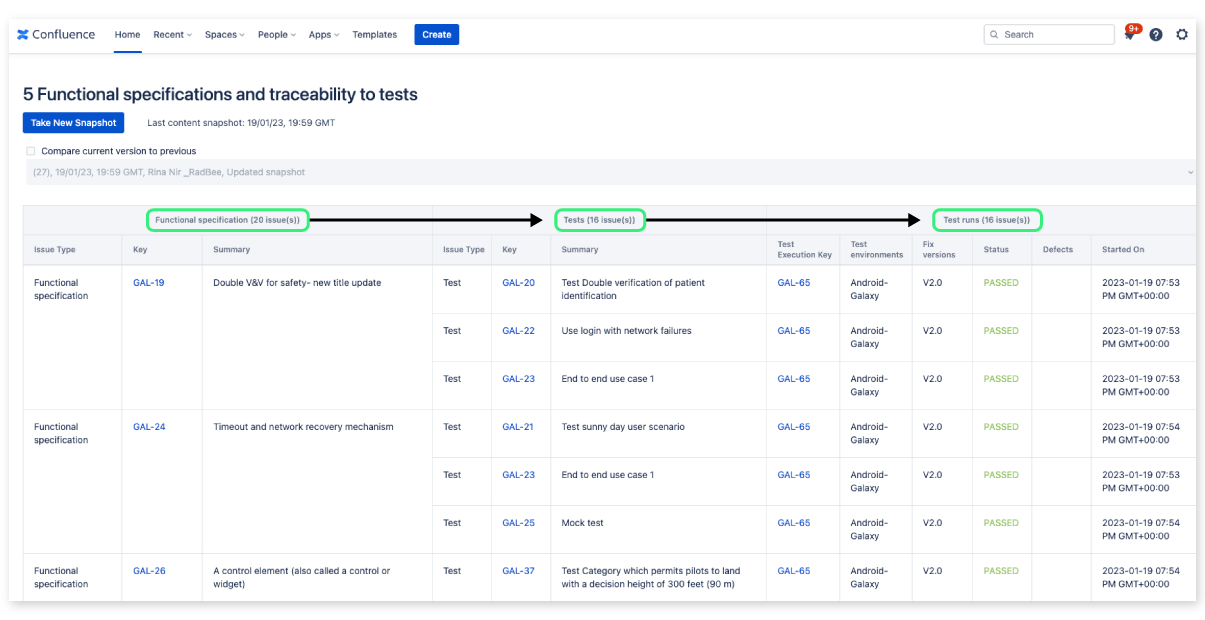Open the settings gear icon
Viewport: 1205px width, 620px height.
(x=1182, y=34)
